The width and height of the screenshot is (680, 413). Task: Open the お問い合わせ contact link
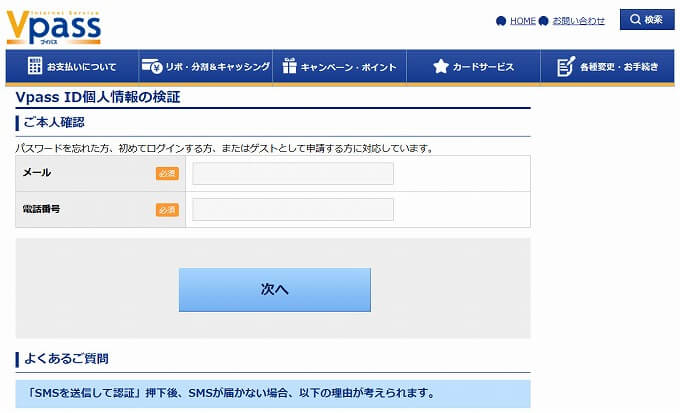579,21
